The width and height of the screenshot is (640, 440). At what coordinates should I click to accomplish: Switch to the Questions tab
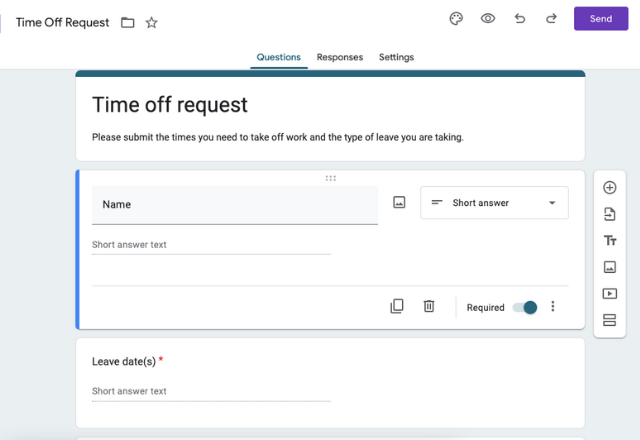[x=278, y=57]
